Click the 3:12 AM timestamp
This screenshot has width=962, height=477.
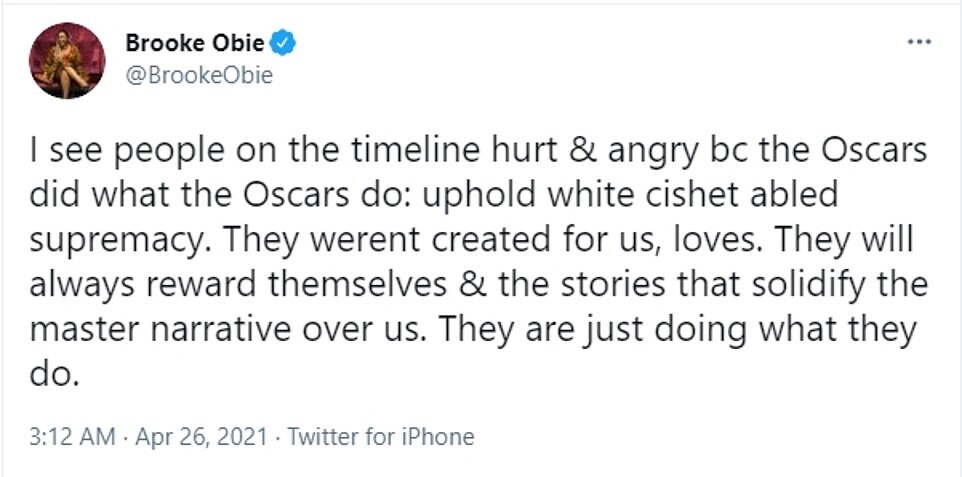72,437
